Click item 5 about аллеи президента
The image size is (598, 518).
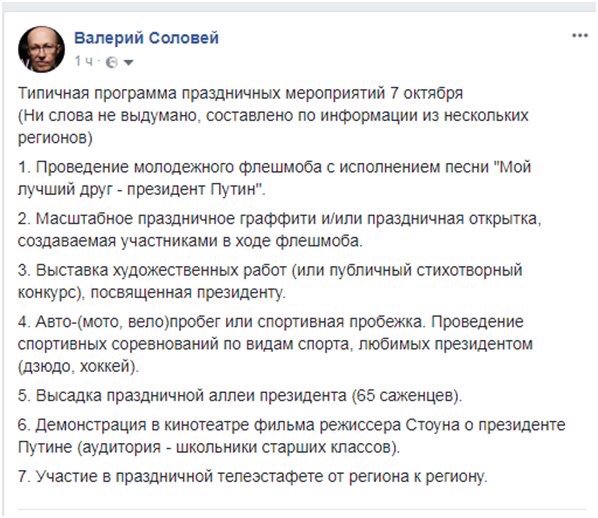click(240, 396)
